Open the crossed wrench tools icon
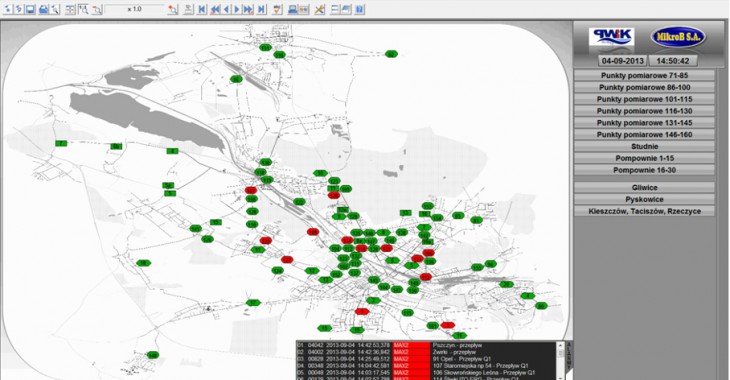The height and width of the screenshot is (380, 730). (319, 9)
